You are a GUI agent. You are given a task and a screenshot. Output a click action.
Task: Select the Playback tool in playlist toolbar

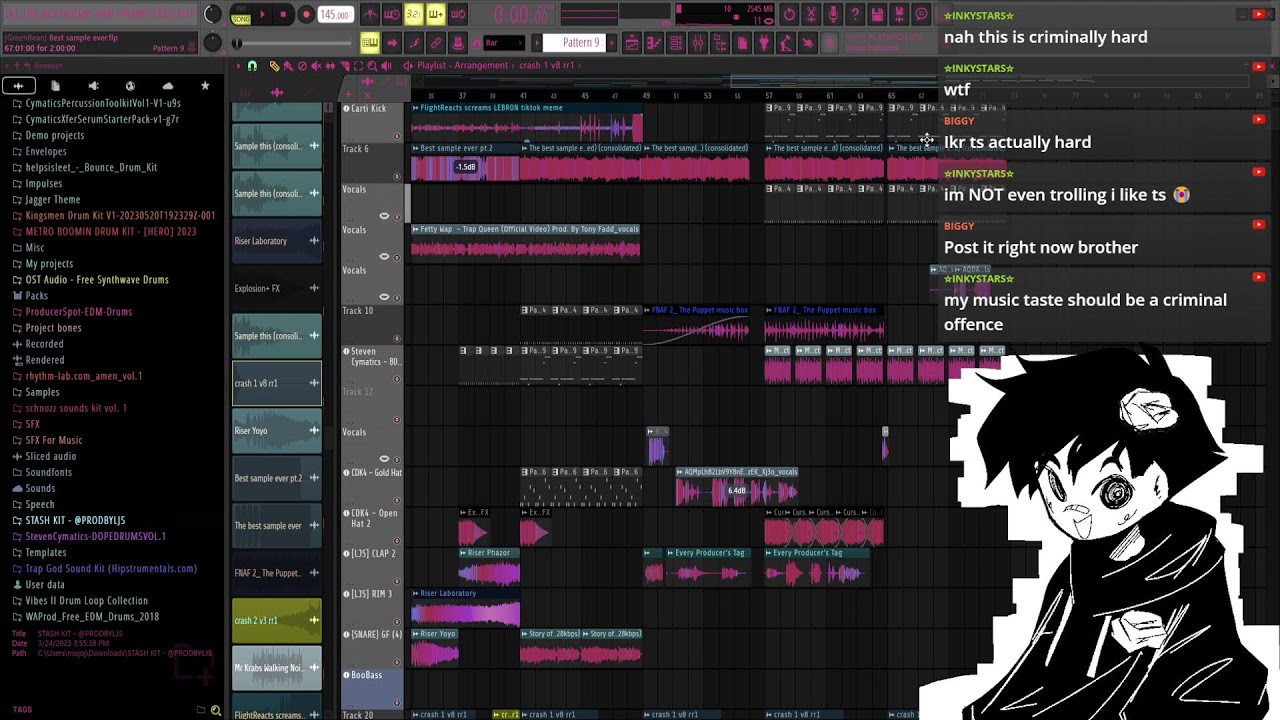386,66
